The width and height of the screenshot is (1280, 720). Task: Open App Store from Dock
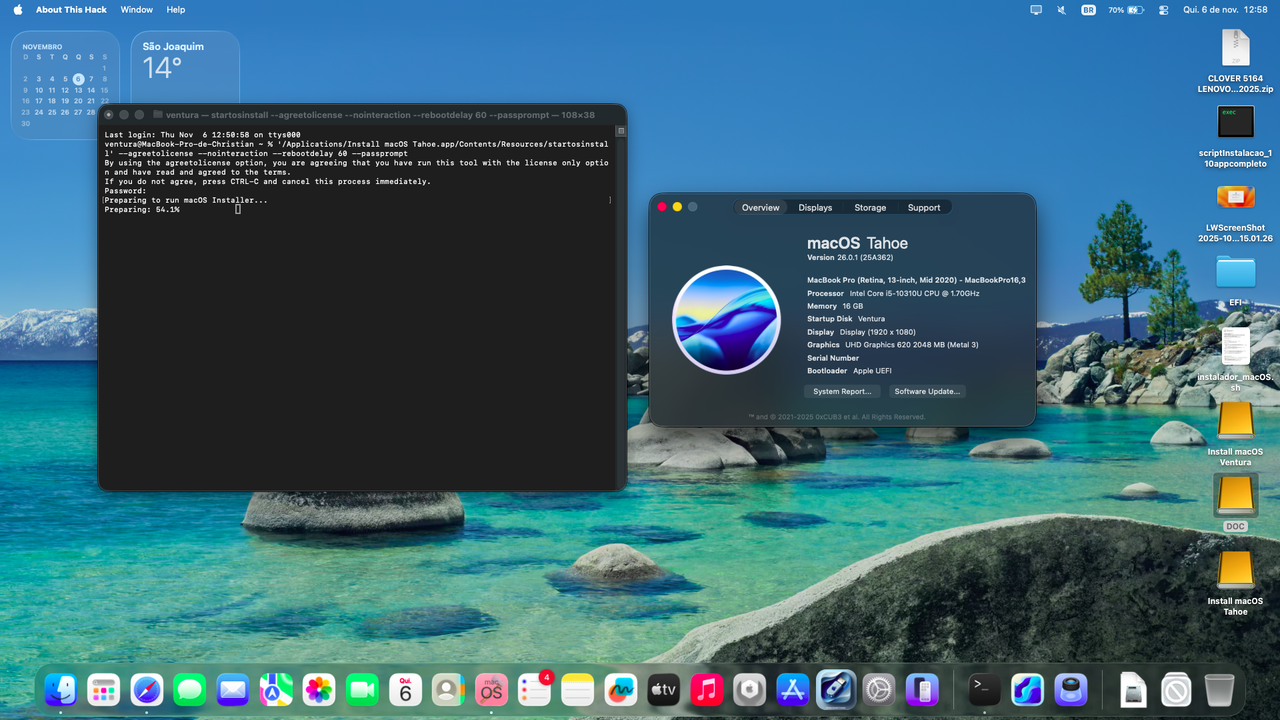[792, 689]
